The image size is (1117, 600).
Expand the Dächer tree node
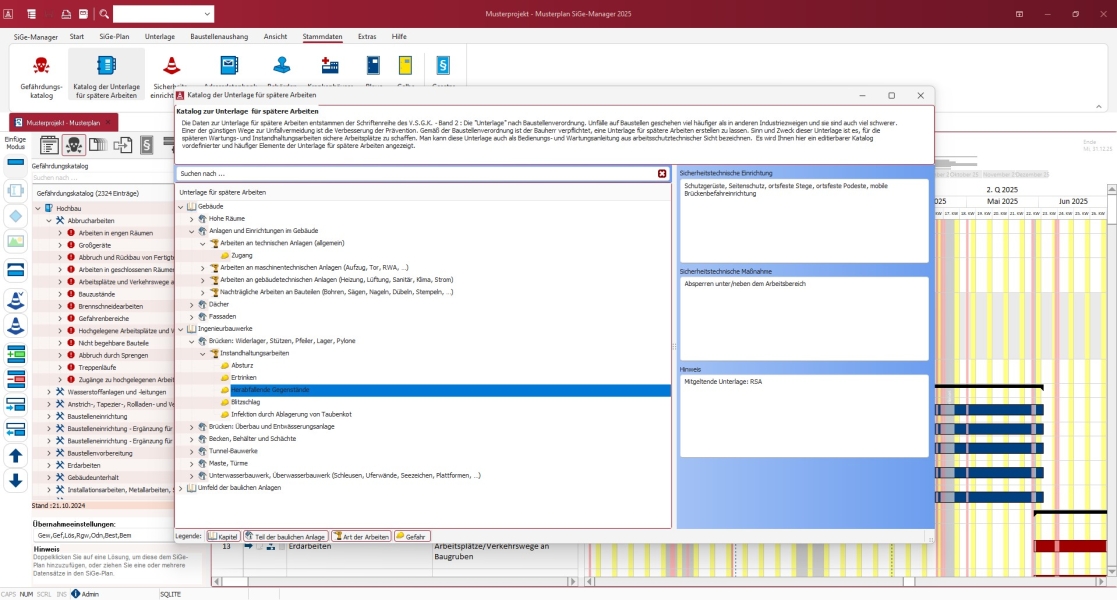[192, 304]
